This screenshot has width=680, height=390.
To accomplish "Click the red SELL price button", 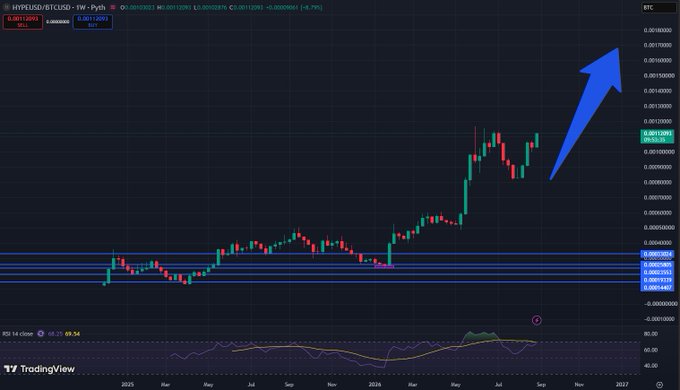I will click(x=23, y=22).
